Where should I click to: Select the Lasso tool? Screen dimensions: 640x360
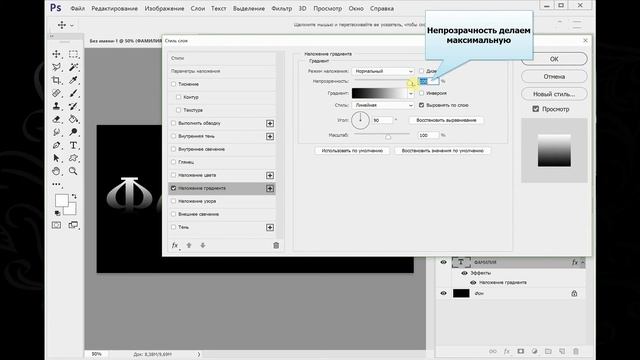(x=56, y=67)
